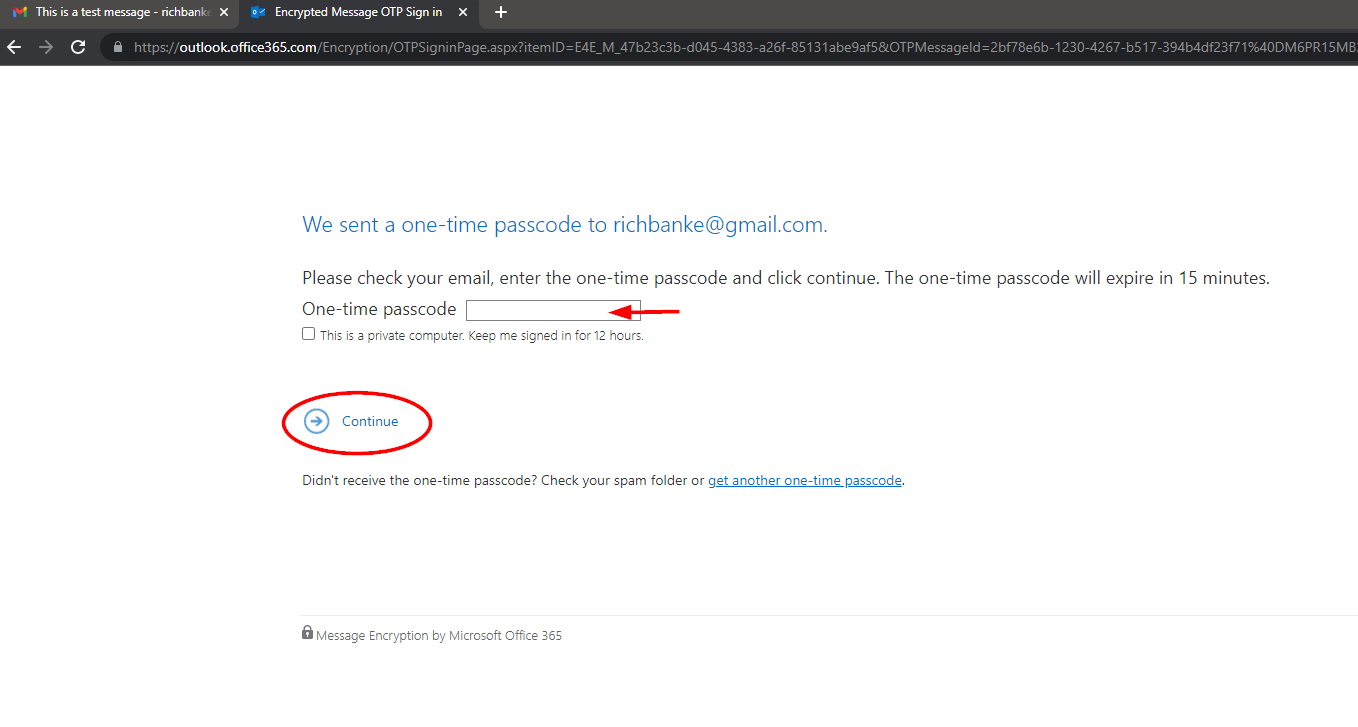1358x727 pixels.
Task: Open a new browser tab
Action: tap(501, 12)
